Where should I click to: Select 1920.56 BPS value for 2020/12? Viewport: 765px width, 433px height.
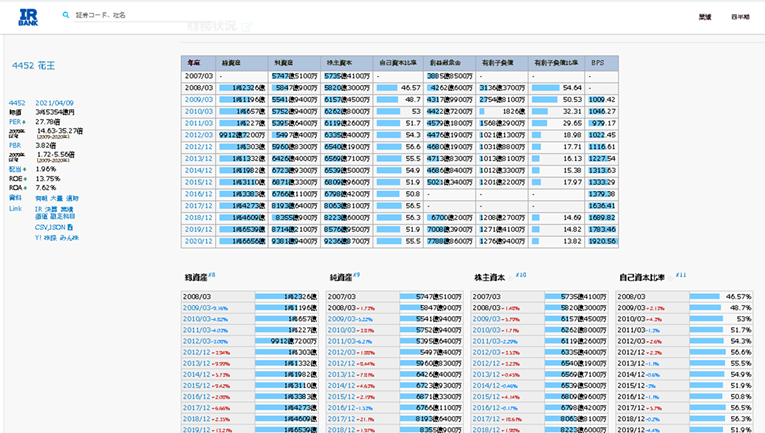(x=602, y=241)
